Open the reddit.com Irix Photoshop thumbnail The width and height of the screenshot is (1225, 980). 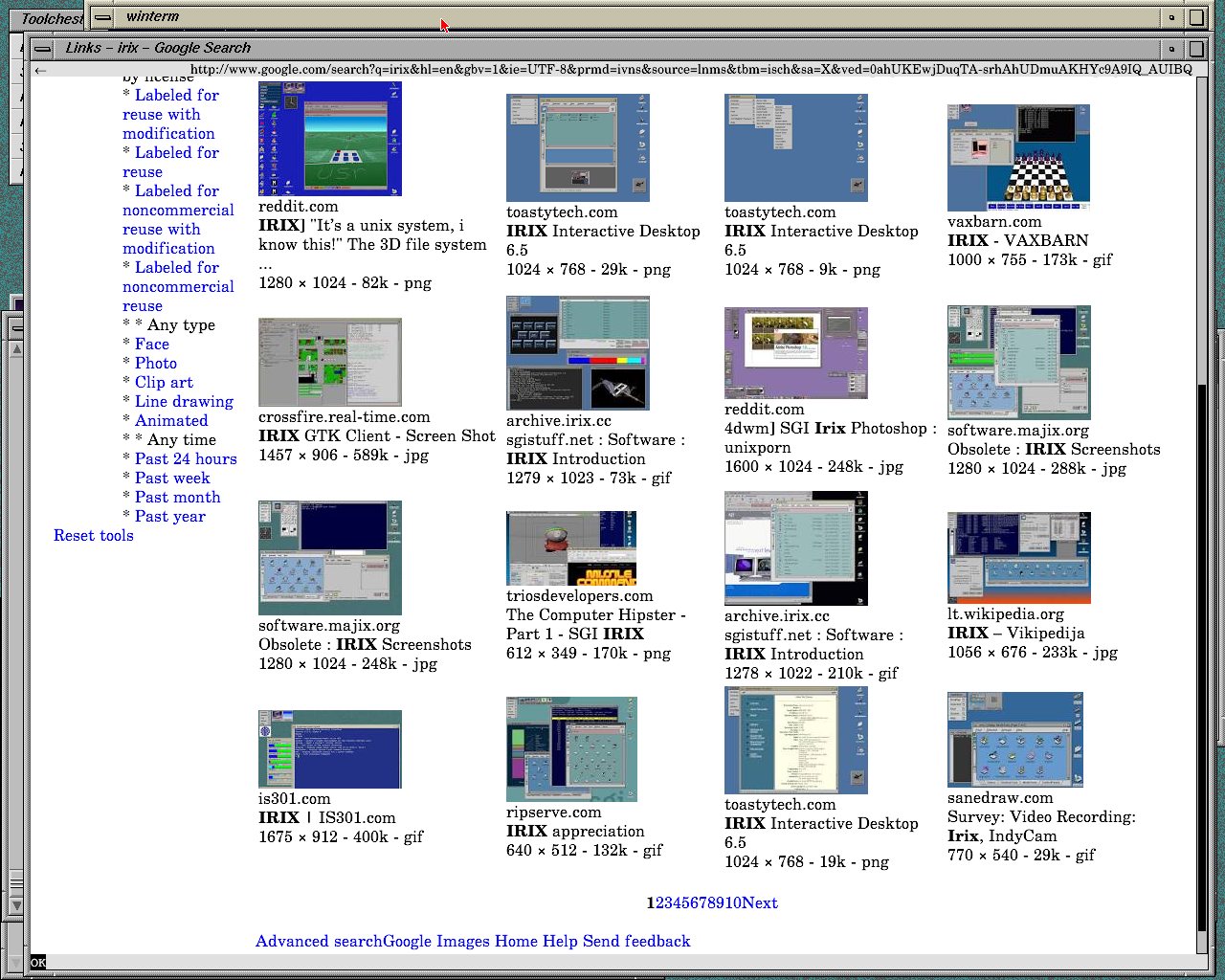pyautogui.click(x=795, y=353)
